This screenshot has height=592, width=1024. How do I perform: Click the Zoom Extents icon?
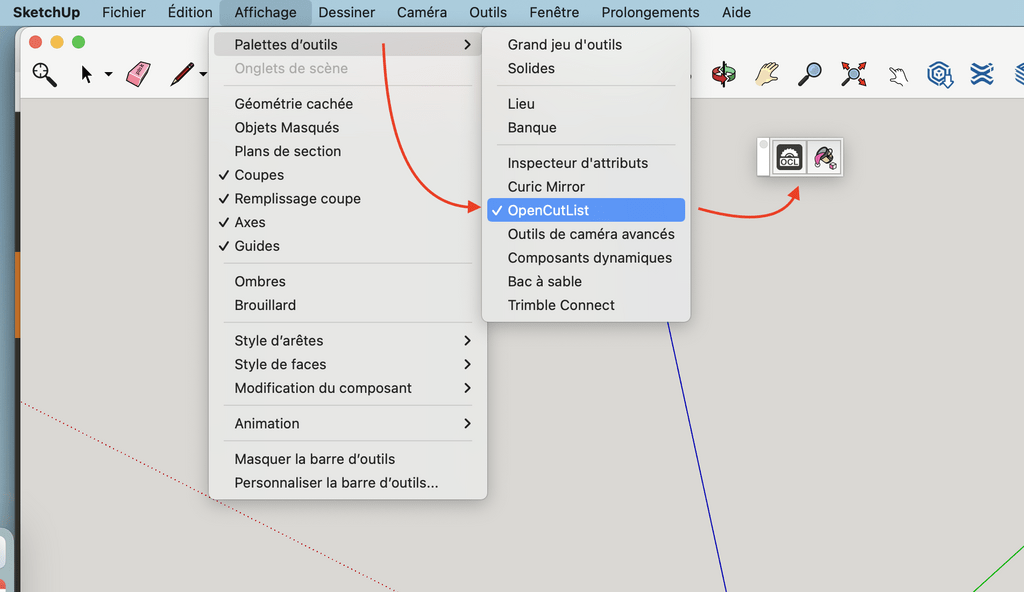(854, 74)
